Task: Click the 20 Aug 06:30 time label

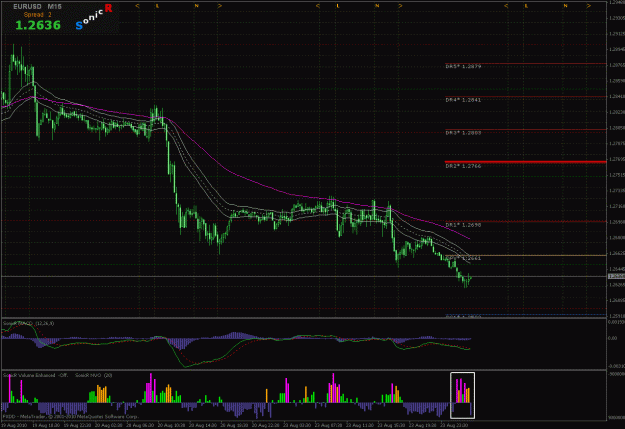Action: 140,425
